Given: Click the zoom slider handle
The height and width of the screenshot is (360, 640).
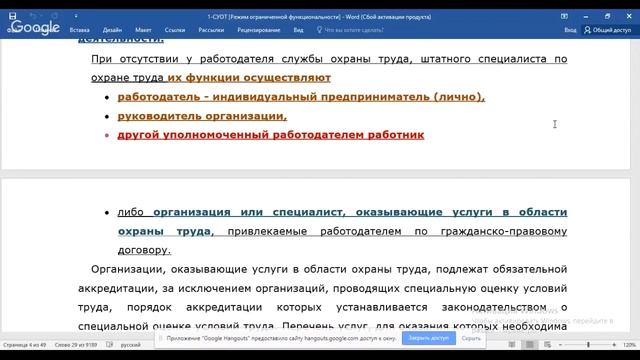Looking at the screenshot, I should 588,345.
